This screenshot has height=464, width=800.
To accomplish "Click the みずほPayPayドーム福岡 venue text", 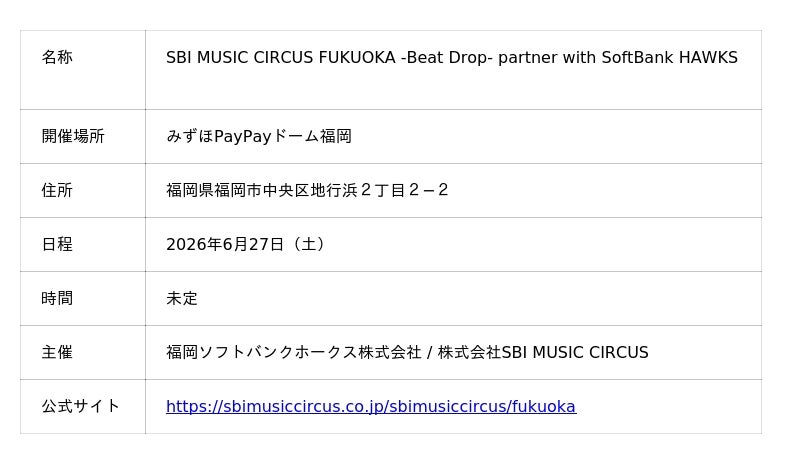I will tap(259, 136).
